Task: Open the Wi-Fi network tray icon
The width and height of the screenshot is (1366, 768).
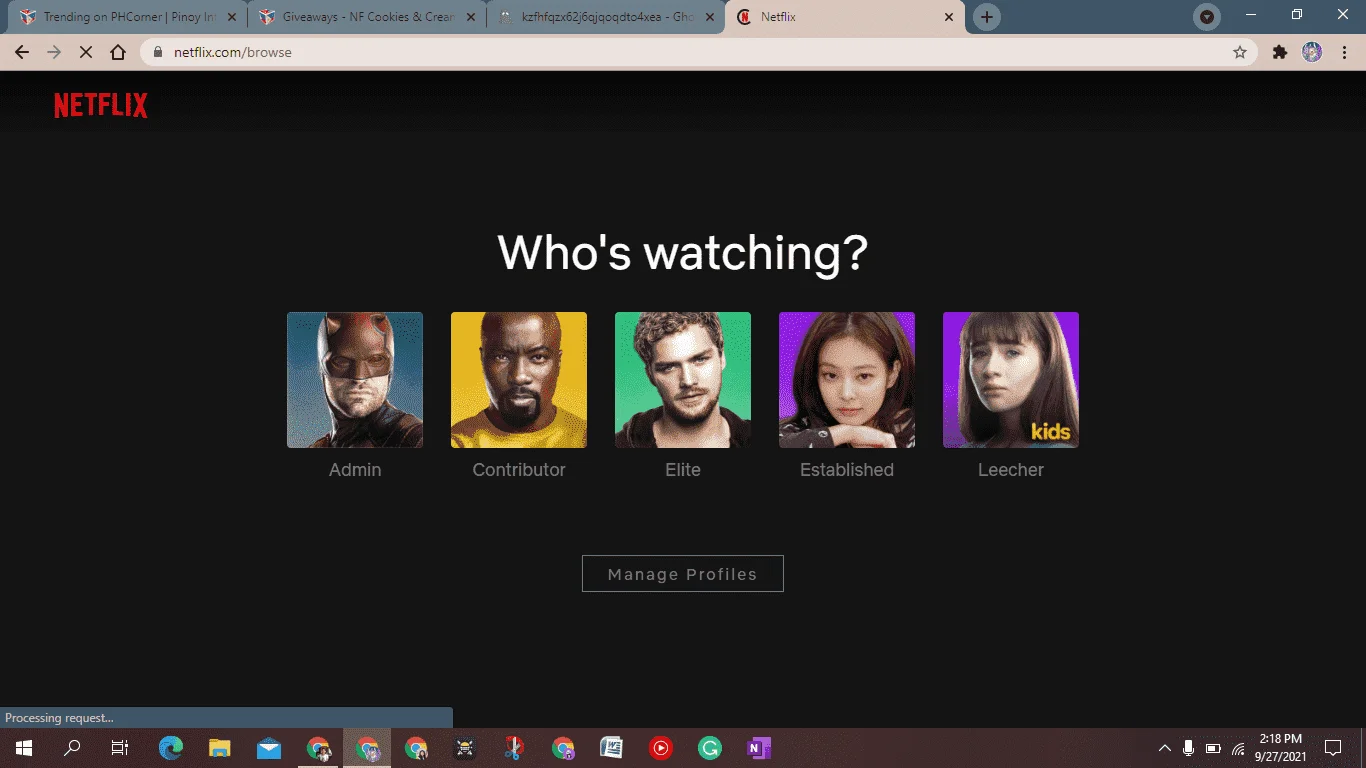Action: [x=1238, y=748]
